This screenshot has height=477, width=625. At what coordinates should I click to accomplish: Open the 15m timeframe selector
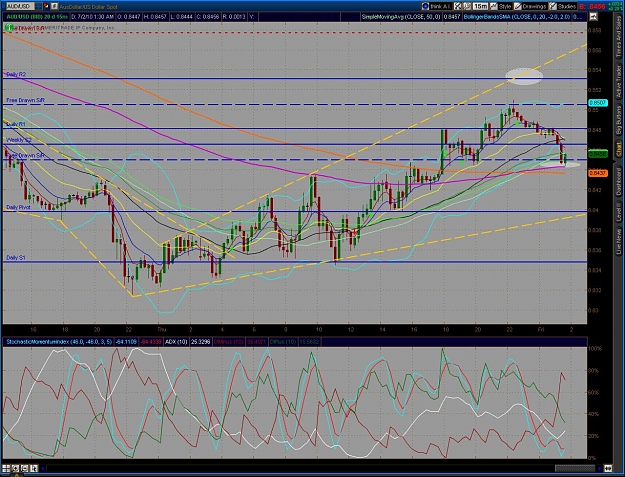point(481,6)
